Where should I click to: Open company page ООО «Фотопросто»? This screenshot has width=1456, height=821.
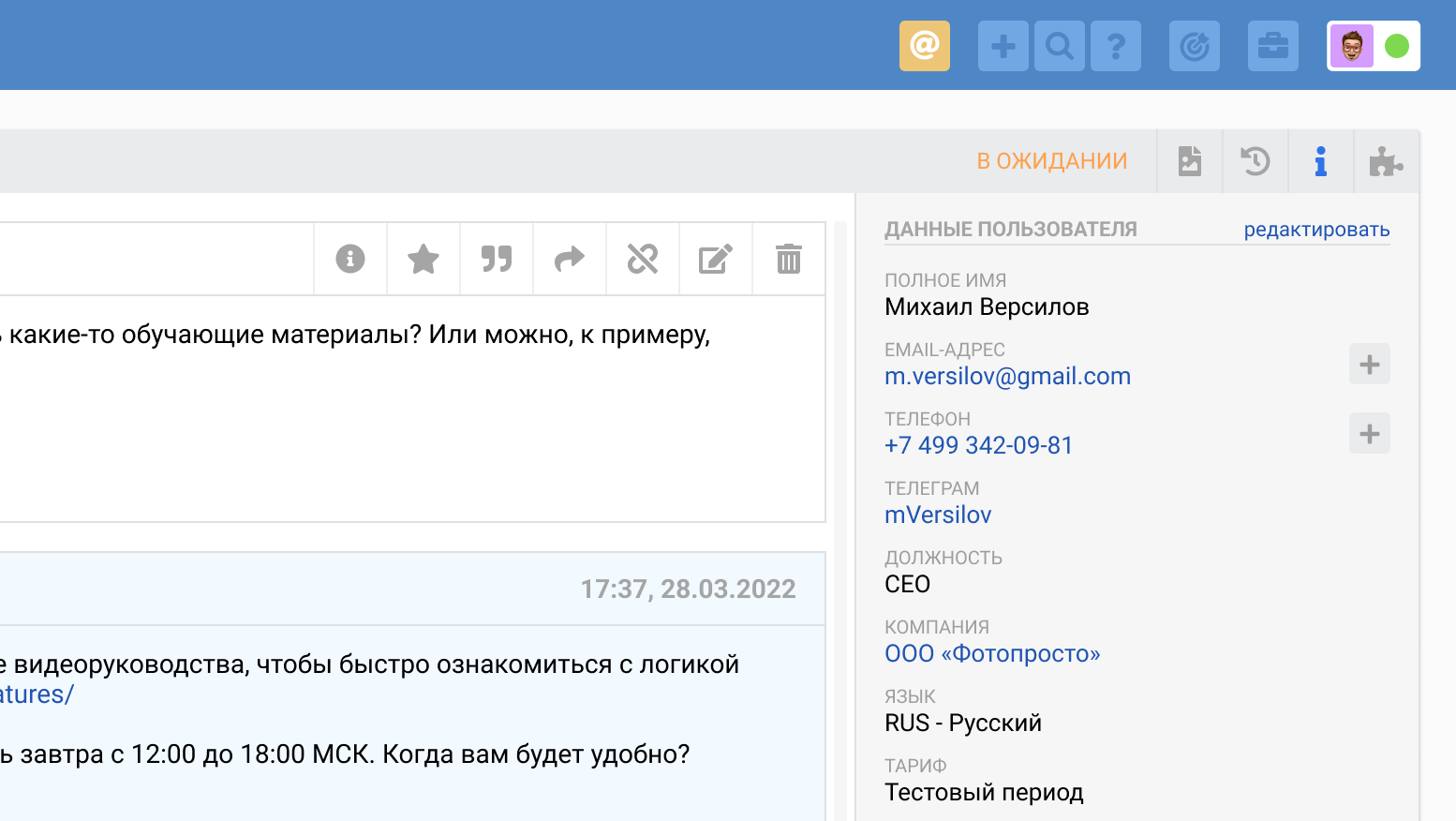(993, 653)
